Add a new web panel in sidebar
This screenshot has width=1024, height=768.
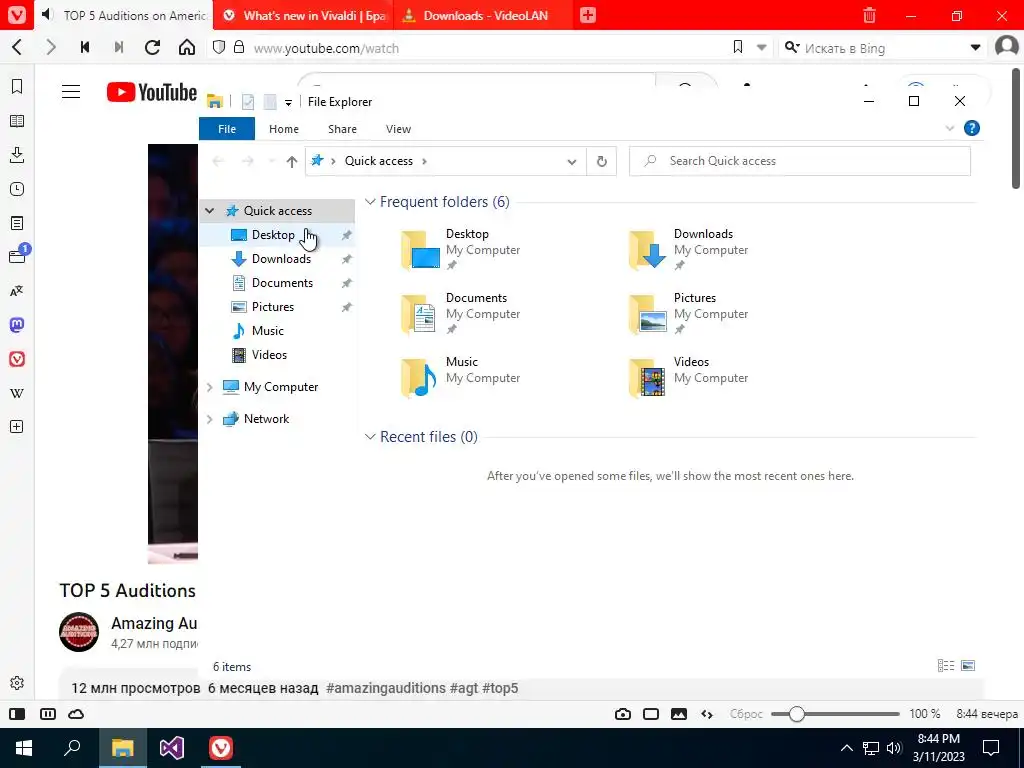click(x=17, y=426)
